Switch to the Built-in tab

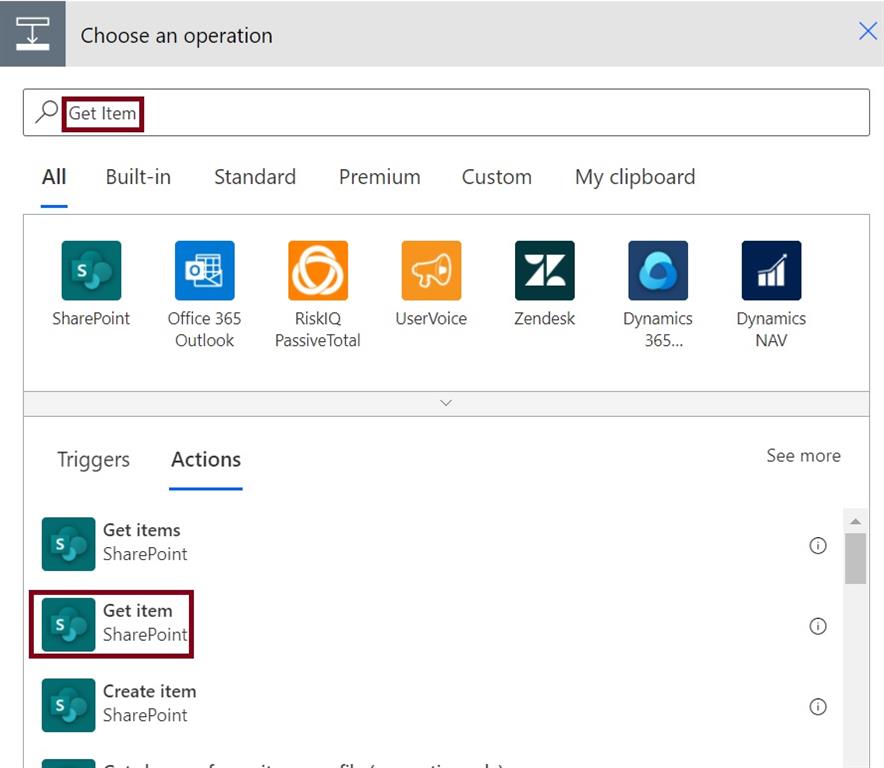tap(138, 177)
